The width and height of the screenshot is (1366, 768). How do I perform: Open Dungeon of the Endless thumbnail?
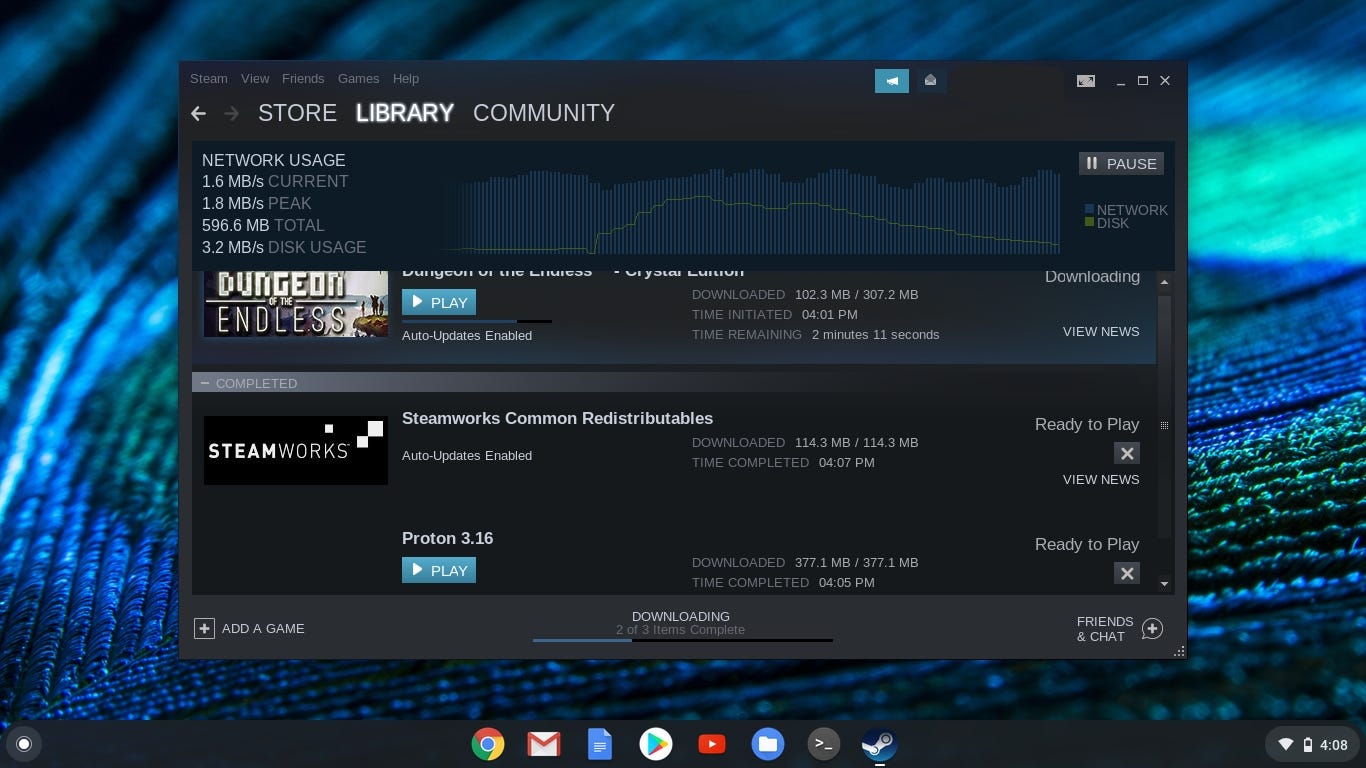[x=296, y=304]
